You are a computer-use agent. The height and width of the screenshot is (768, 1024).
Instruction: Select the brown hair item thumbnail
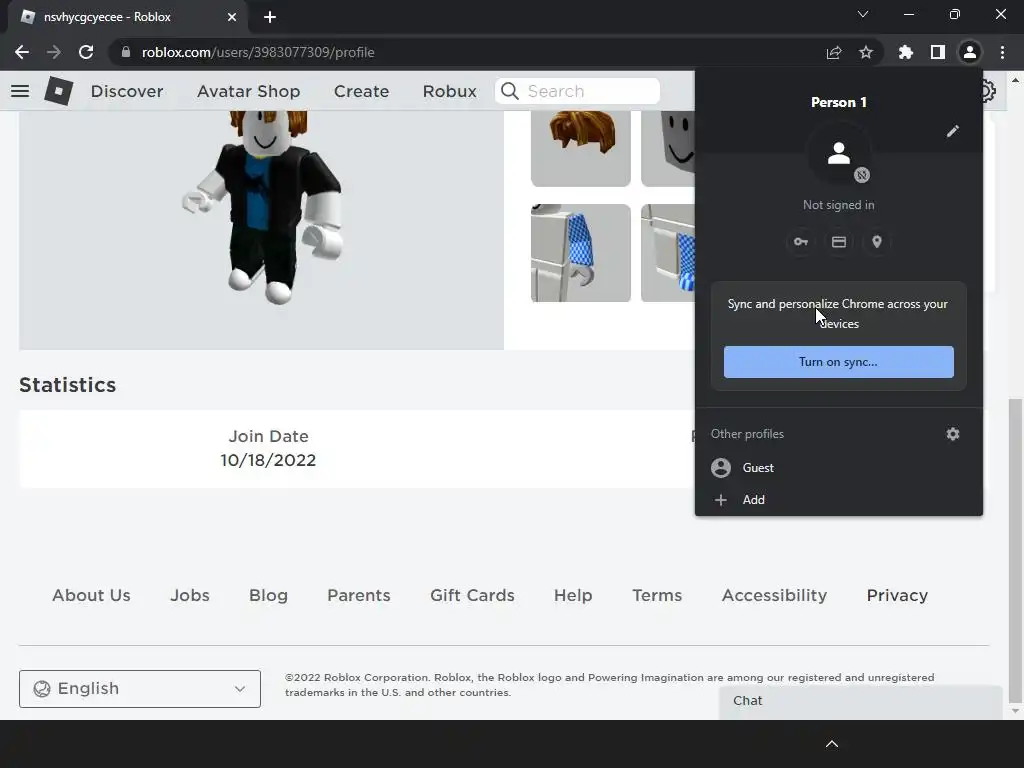click(581, 148)
